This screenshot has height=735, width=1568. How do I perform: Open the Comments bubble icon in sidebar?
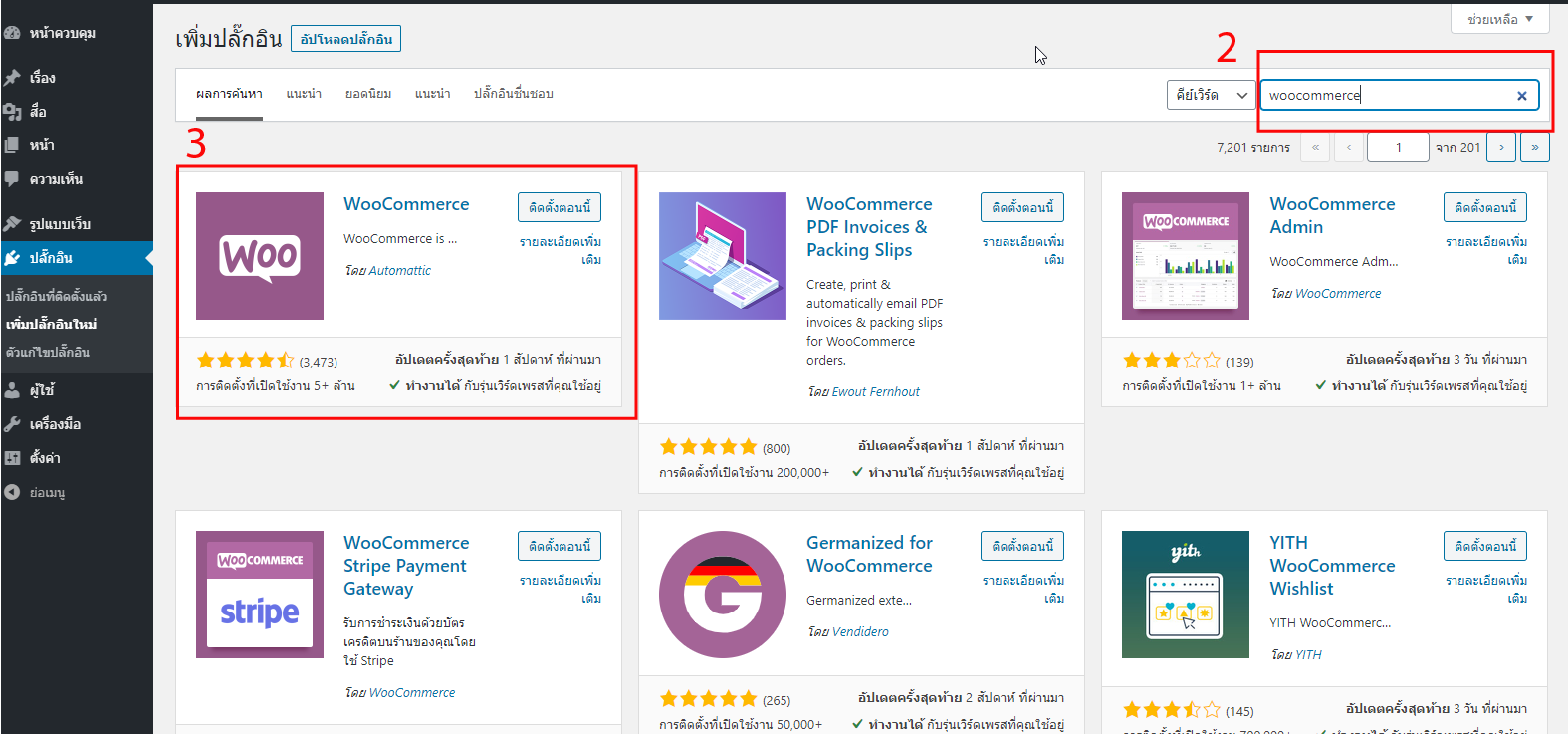click(x=12, y=179)
